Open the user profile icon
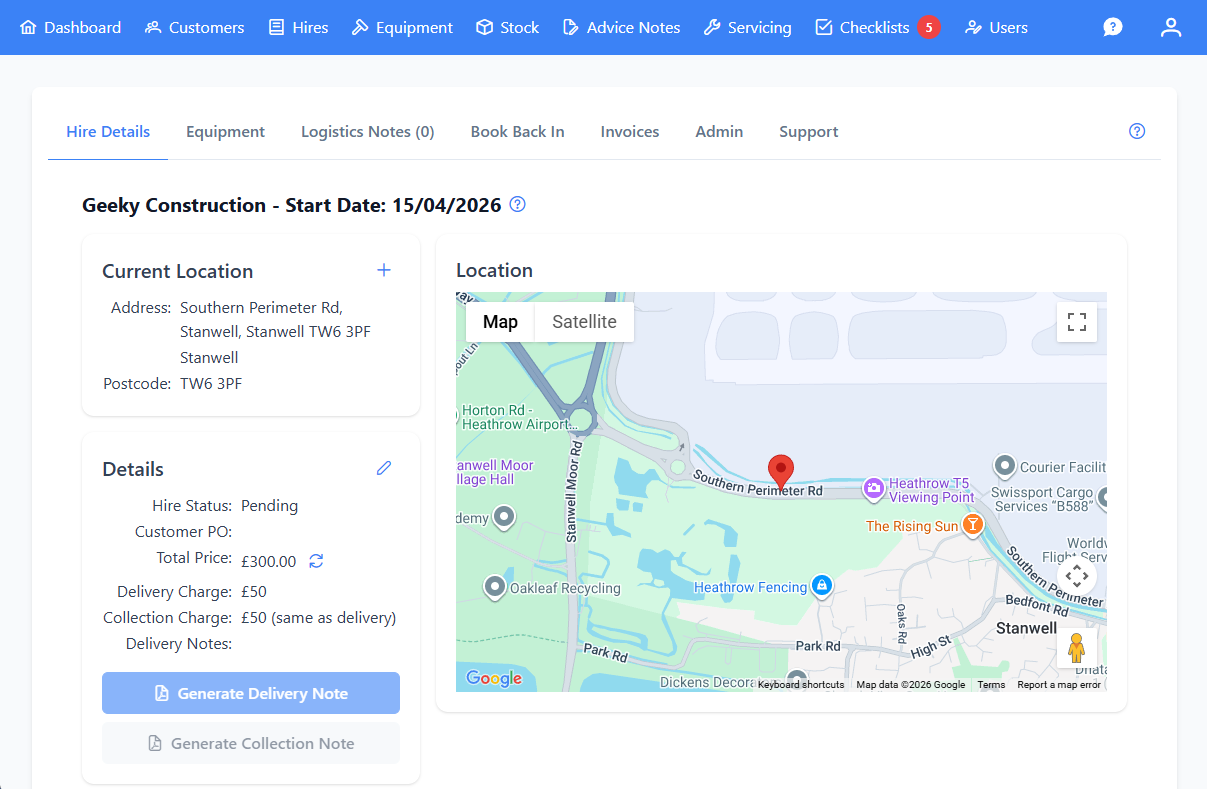This screenshot has width=1207, height=789. 1170,27
